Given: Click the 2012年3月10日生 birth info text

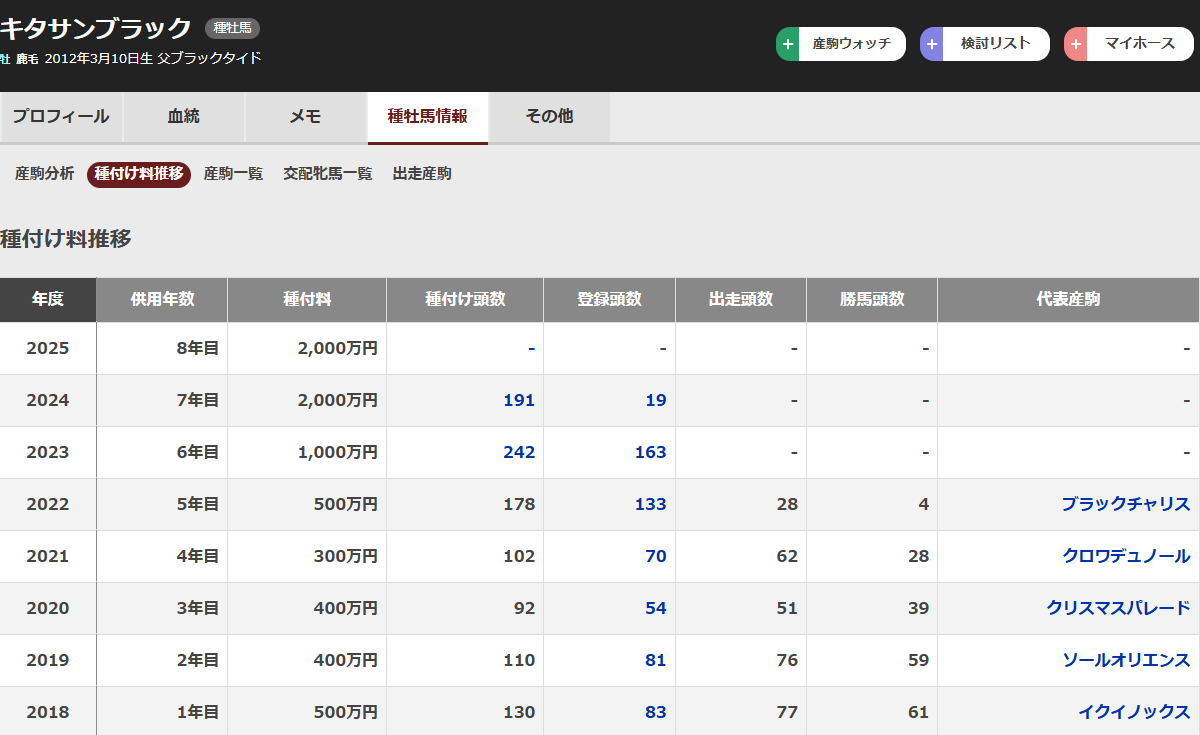Looking at the screenshot, I should click(x=98, y=59).
